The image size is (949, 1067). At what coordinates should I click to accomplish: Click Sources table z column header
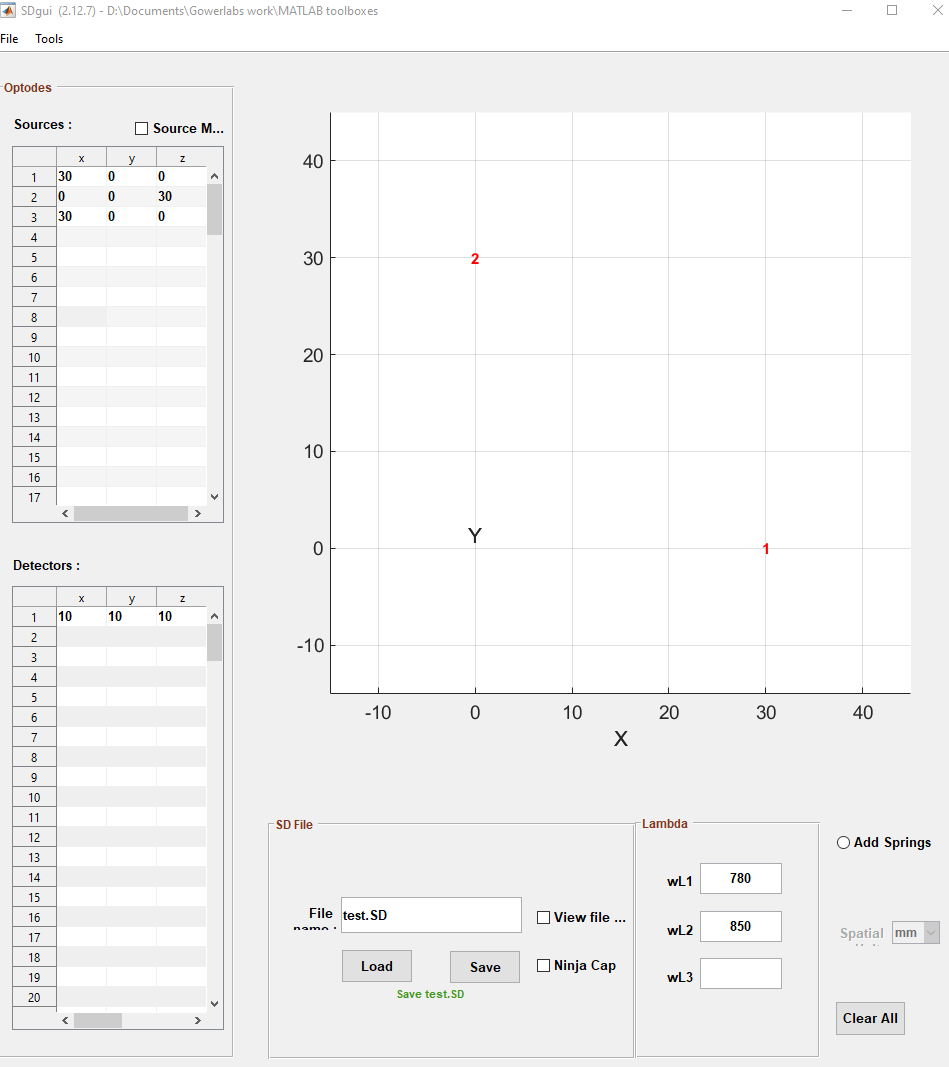(182, 158)
